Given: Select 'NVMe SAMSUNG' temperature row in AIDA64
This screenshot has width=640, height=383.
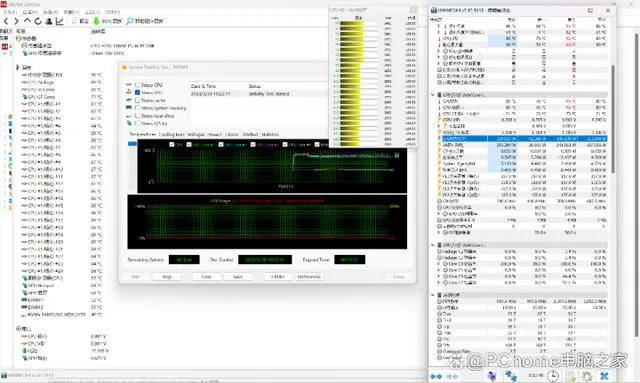Looking at the screenshot, I should (x=53, y=315).
